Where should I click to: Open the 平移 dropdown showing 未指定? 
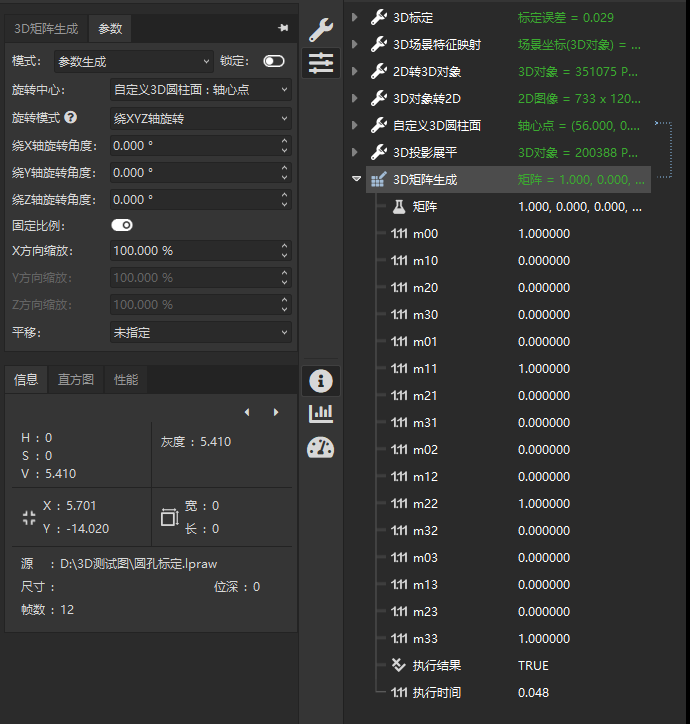tap(200, 332)
